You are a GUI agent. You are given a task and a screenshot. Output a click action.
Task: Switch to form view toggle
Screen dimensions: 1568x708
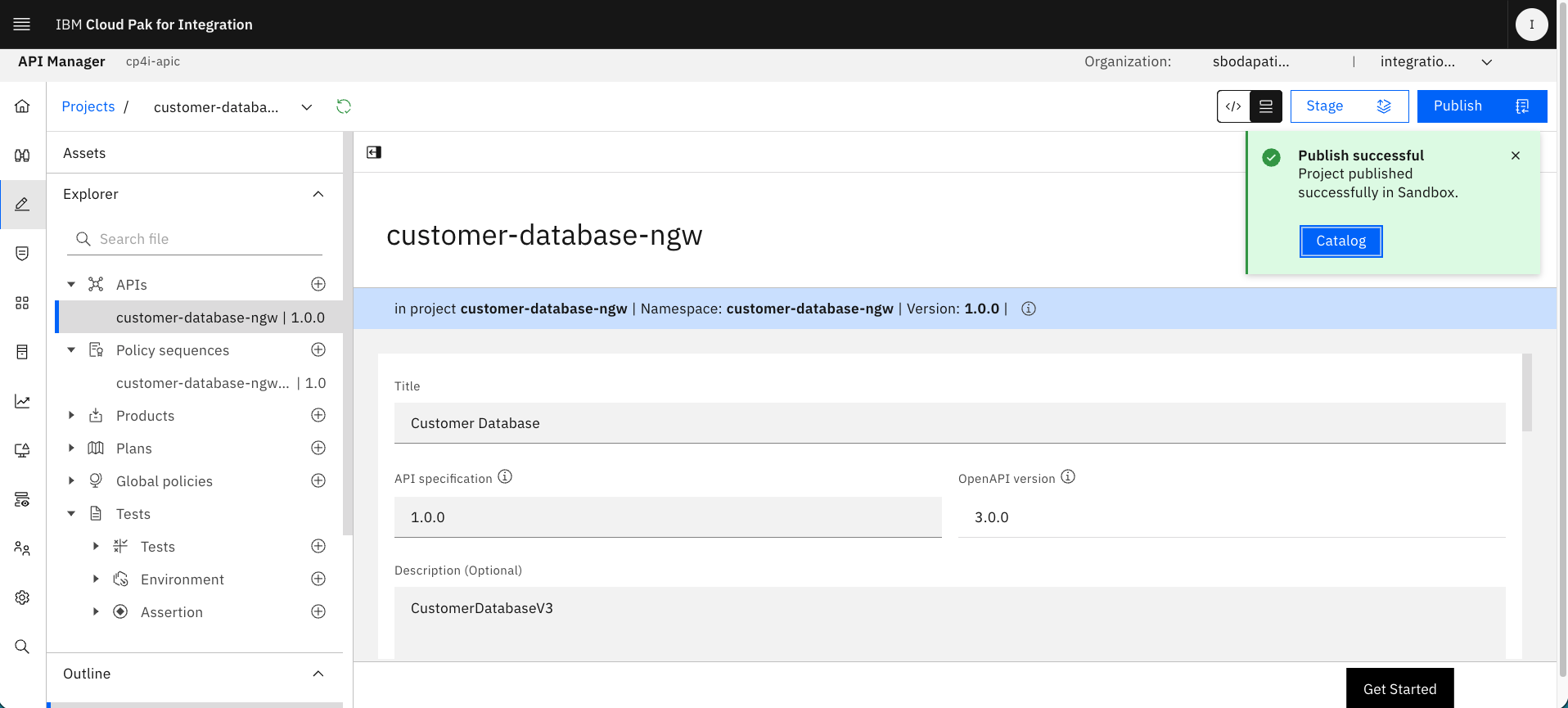coord(1266,106)
